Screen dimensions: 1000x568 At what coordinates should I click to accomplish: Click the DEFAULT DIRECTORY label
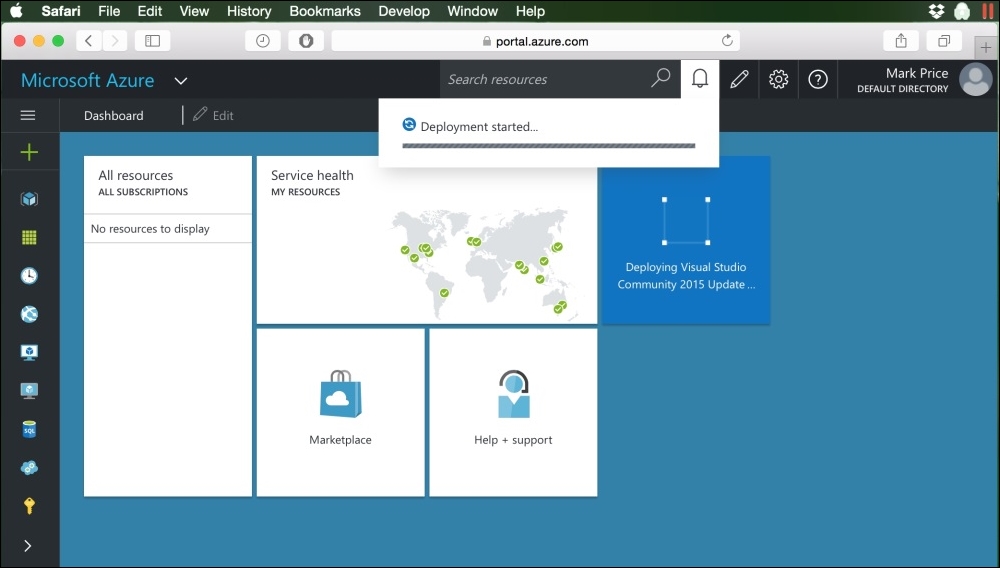pos(902,89)
